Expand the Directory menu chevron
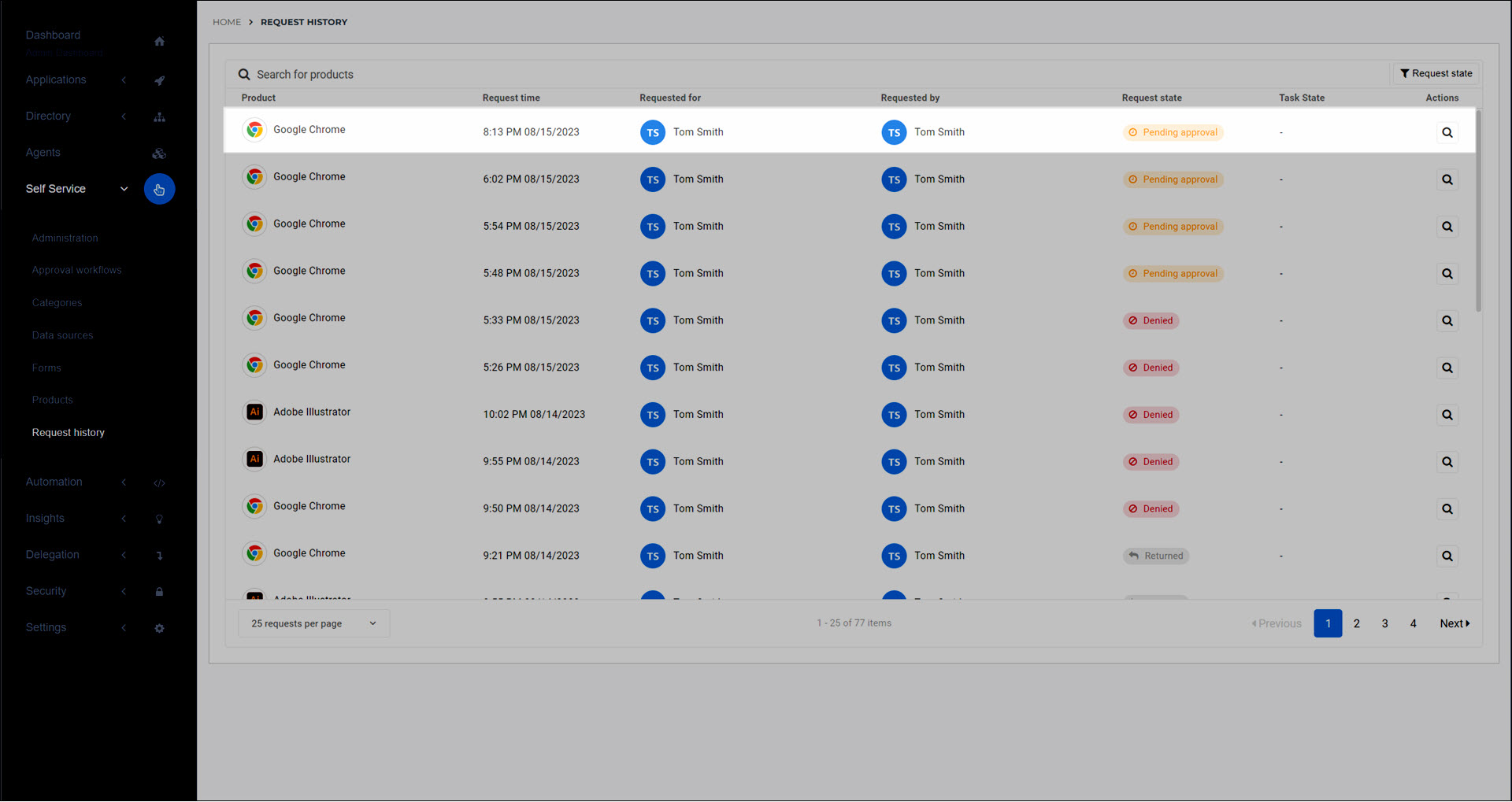Image resolution: width=1512 pixels, height=802 pixels. click(124, 116)
